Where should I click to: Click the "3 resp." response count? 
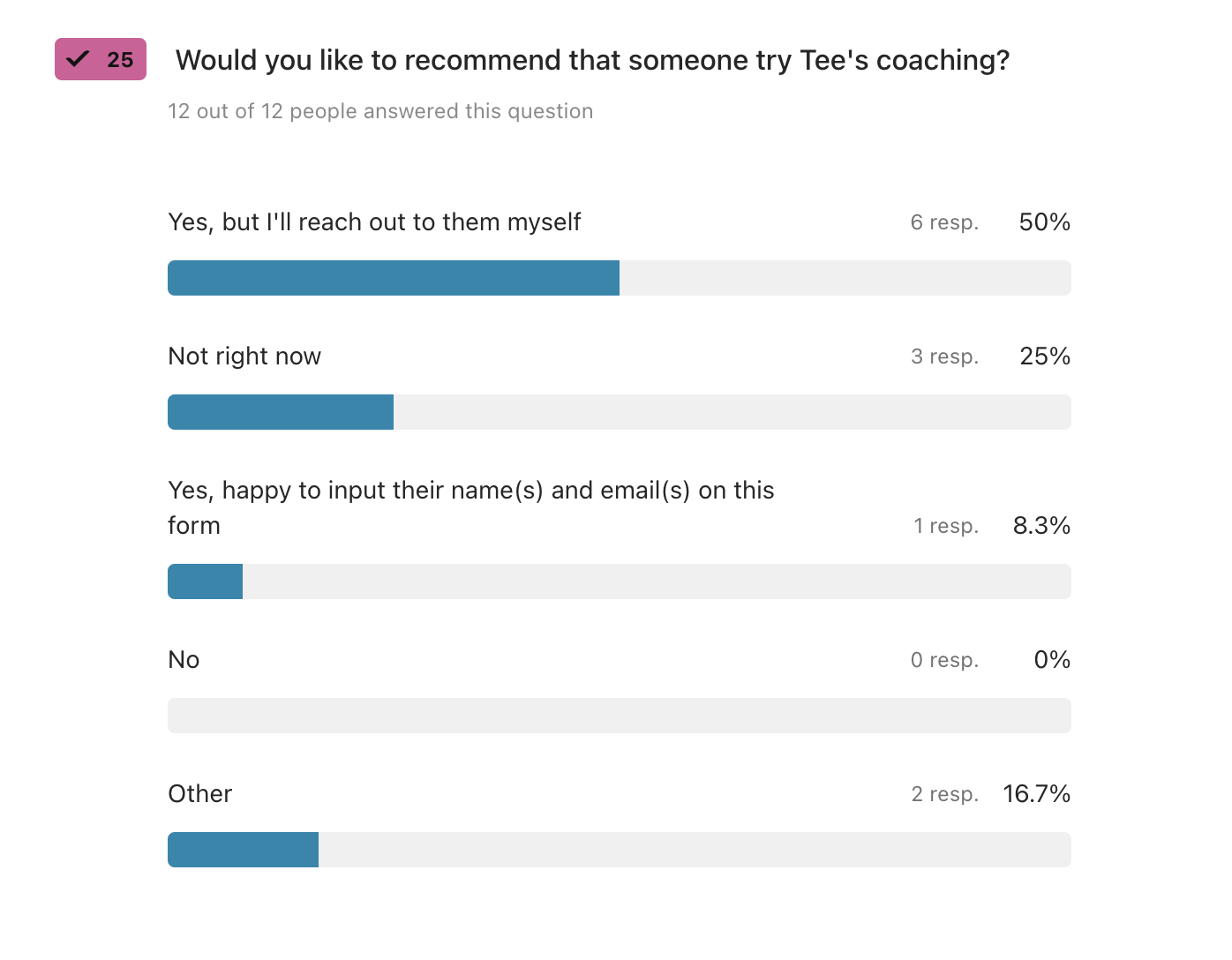click(944, 356)
